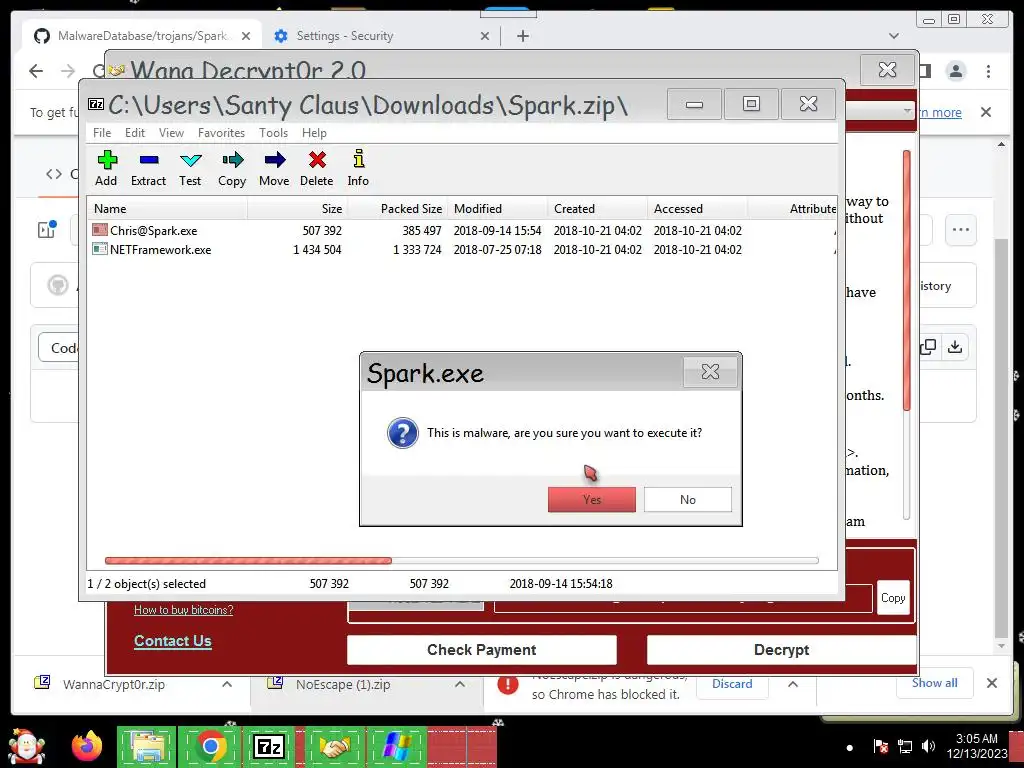Expand WannaCrypt0r.zip download options
1024x768 pixels.
(x=227, y=684)
